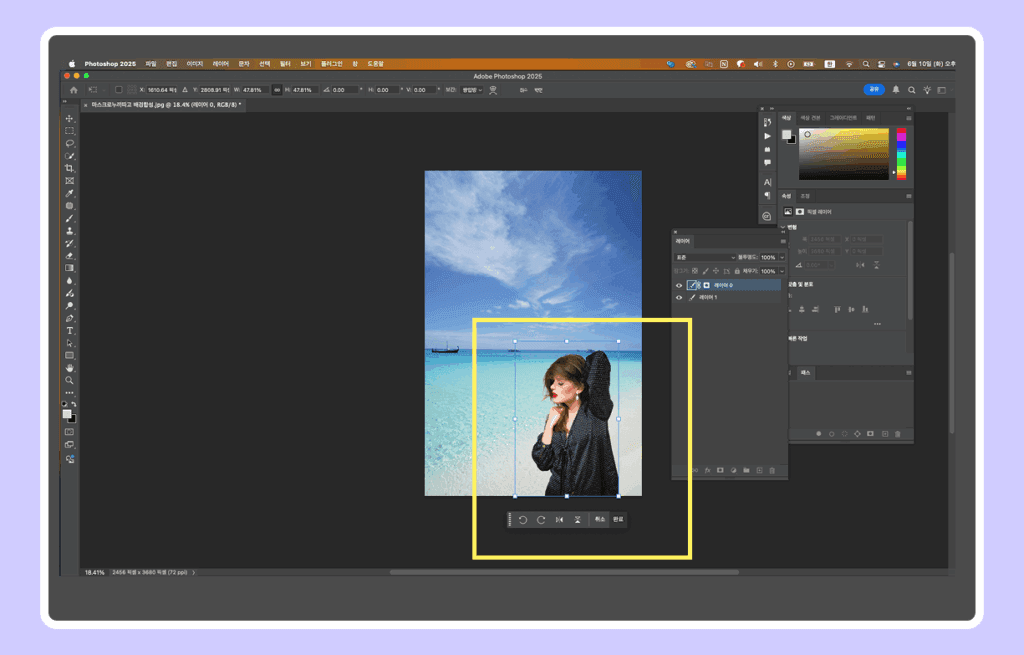This screenshot has width=1024, height=655.
Task: Switch to the 그레이디언트 tab
Action: (843, 118)
